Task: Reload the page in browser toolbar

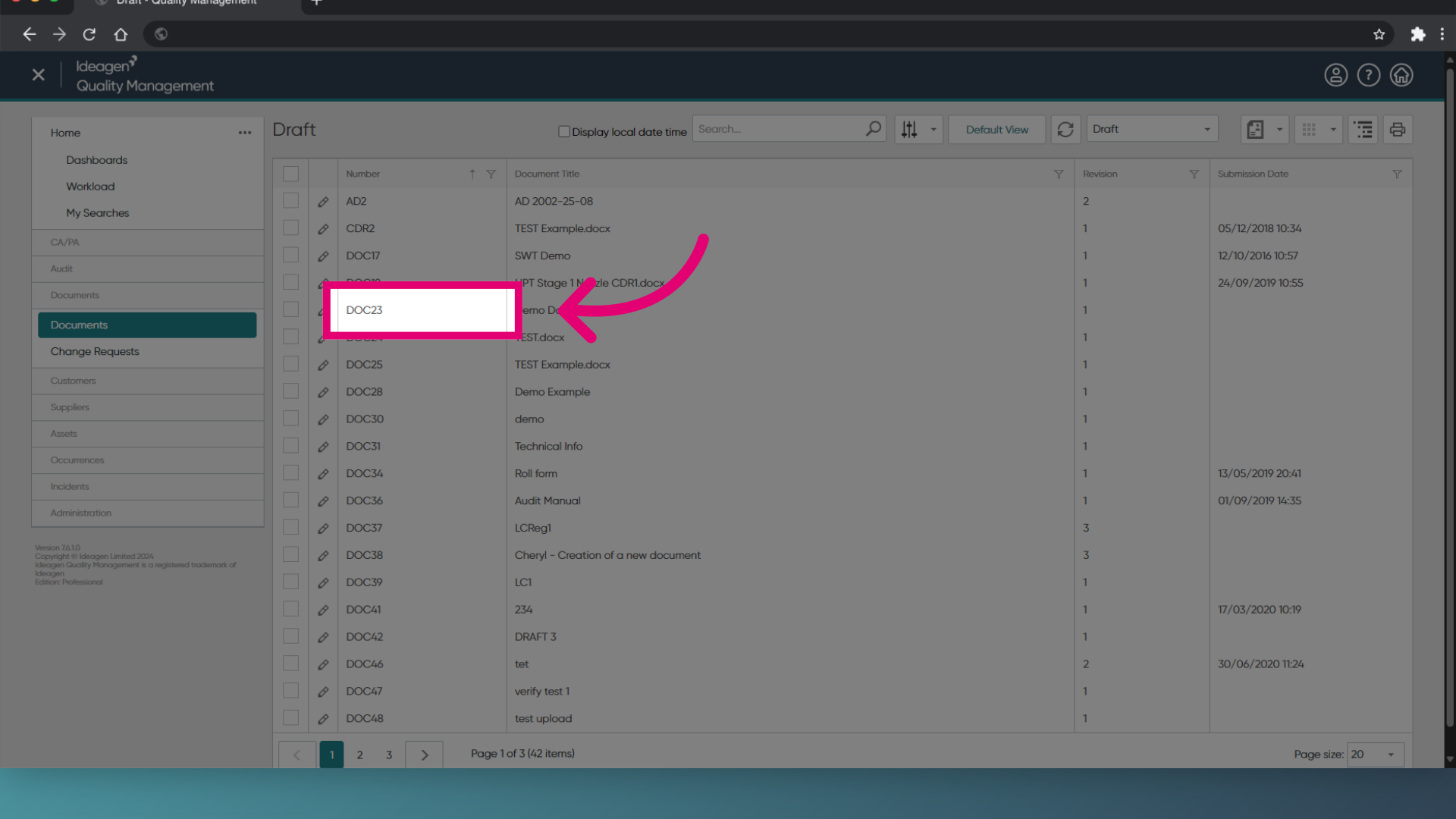Action: point(89,34)
